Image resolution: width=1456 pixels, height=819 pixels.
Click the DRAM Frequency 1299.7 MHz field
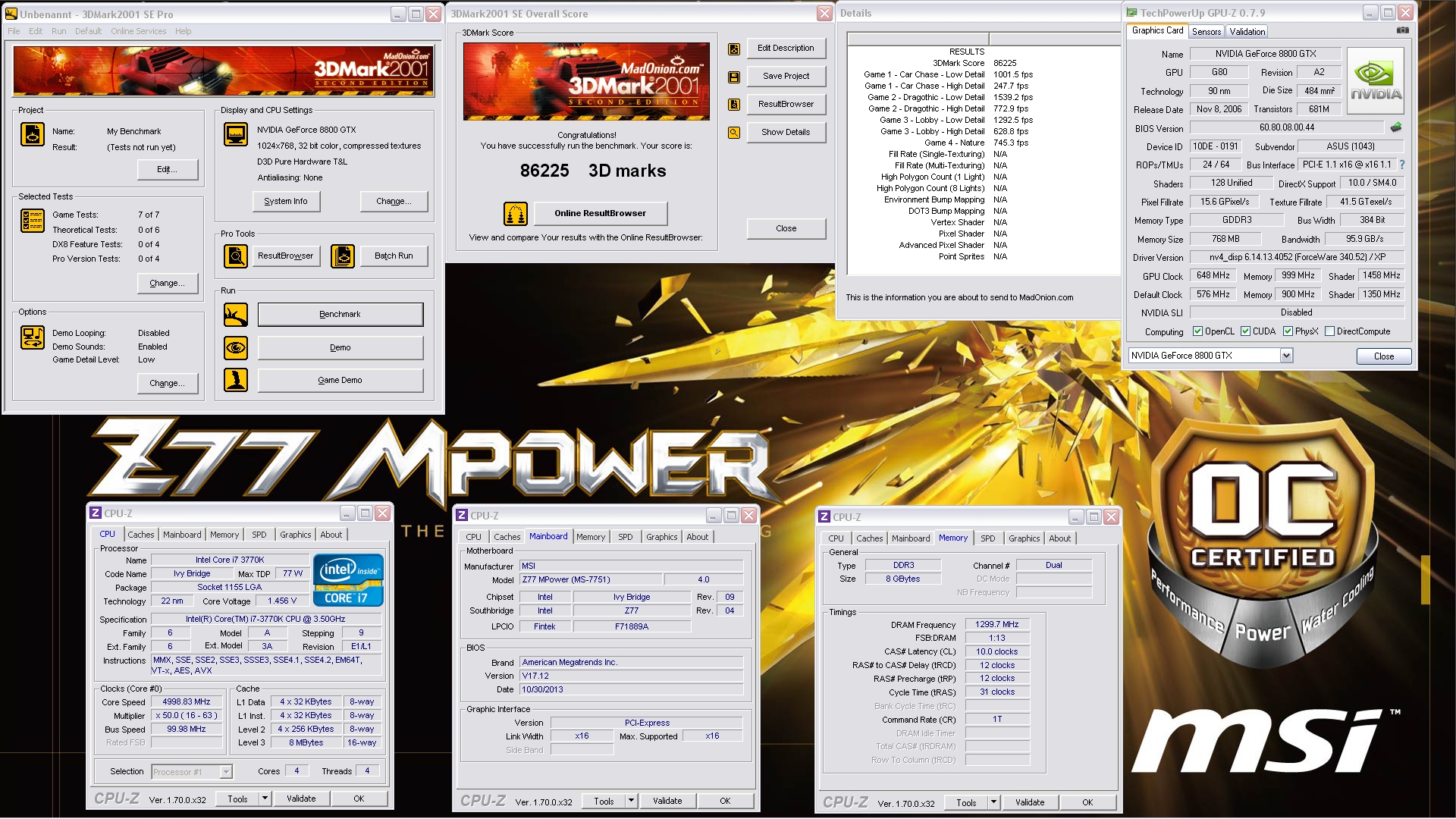point(996,625)
